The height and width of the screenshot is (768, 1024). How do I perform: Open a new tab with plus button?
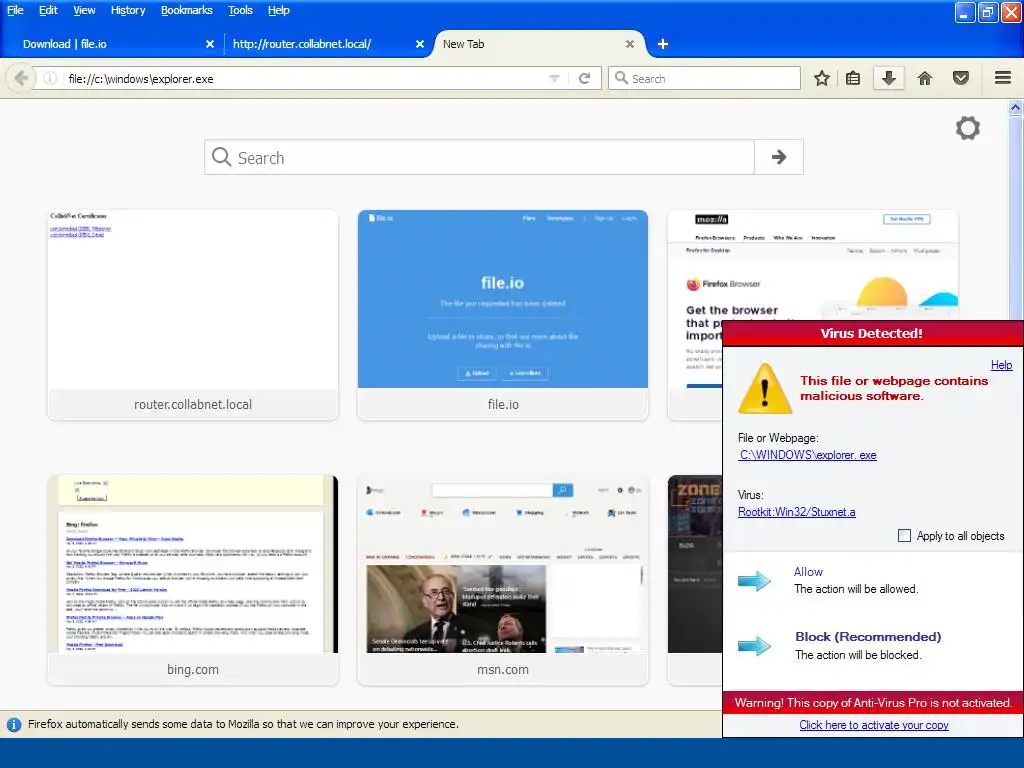click(662, 44)
